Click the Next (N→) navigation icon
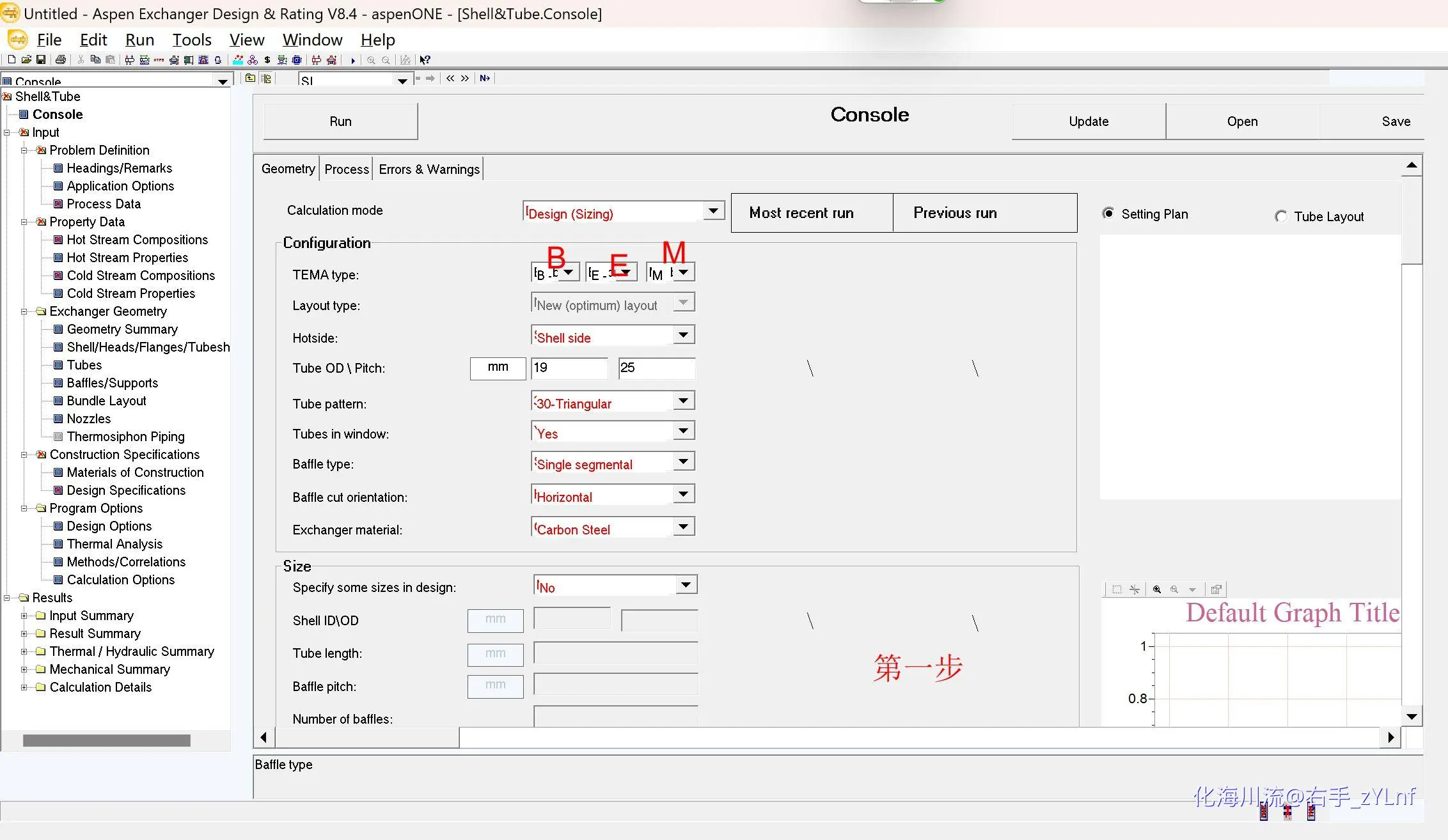Image resolution: width=1448 pixels, height=840 pixels. click(485, 78)
